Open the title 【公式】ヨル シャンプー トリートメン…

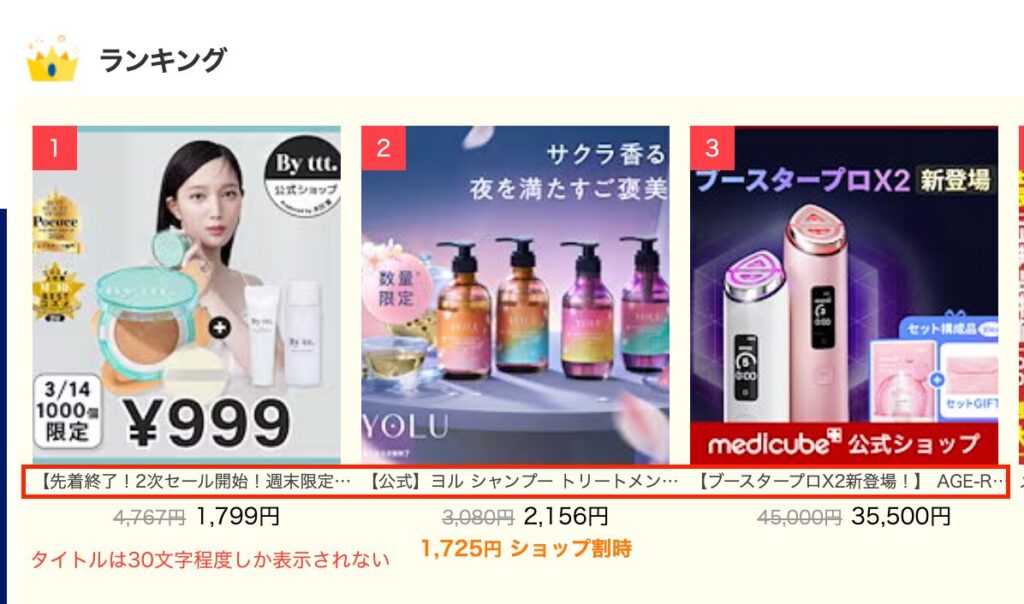click(x=520, y=482)
